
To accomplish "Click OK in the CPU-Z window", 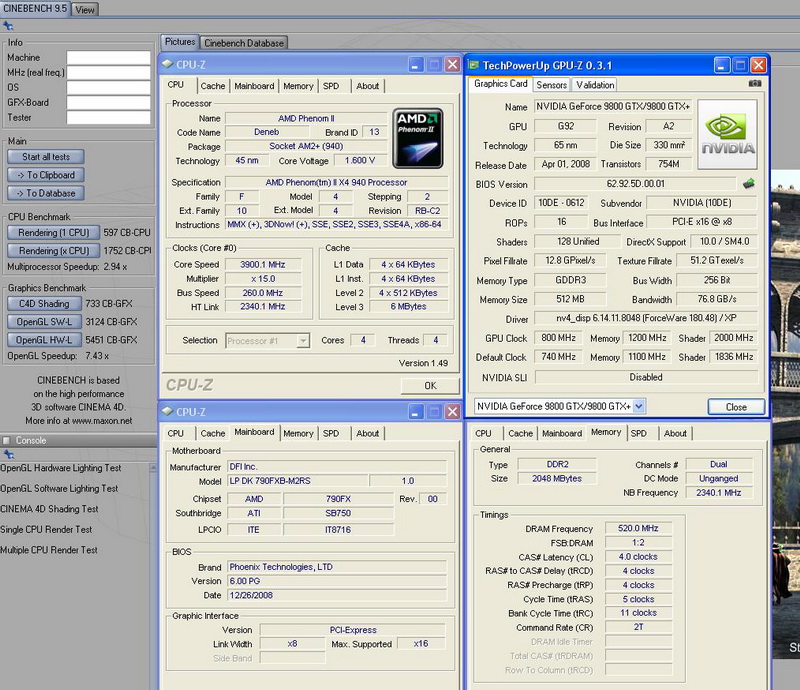I will click(430, 385).
